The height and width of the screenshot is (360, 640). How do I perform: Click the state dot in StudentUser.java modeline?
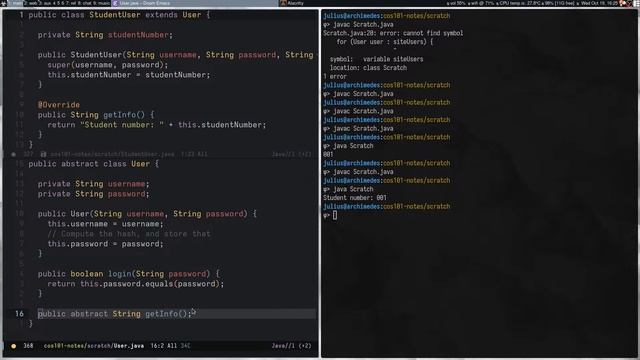13,154
